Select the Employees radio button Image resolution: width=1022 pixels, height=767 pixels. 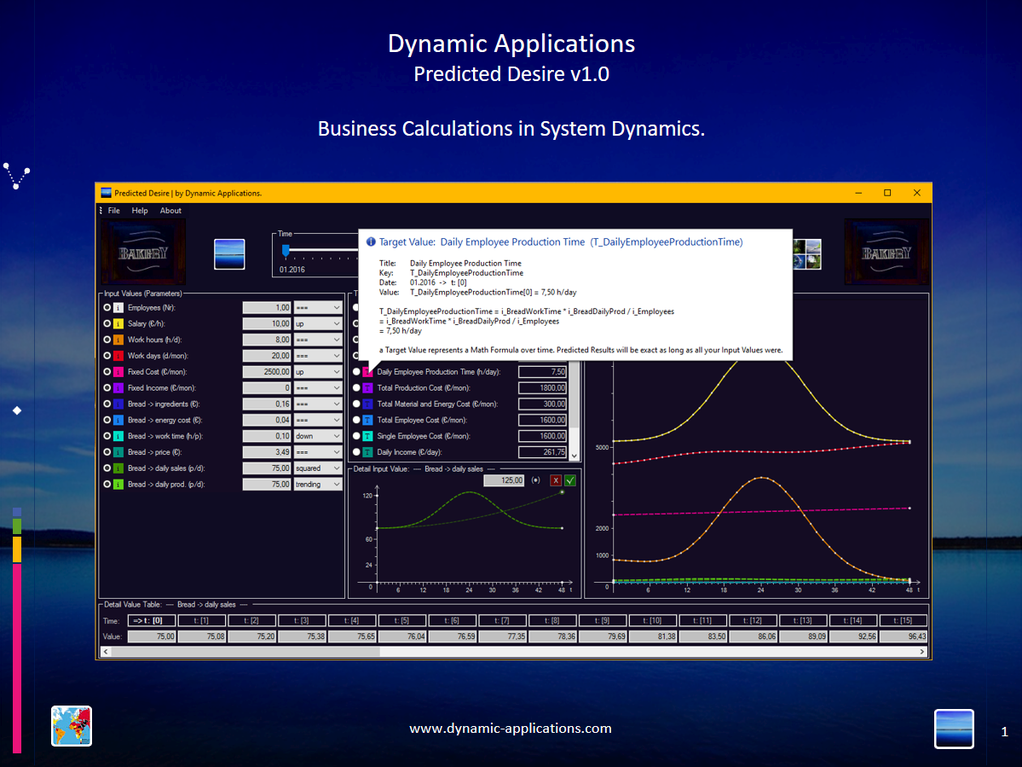107,308
